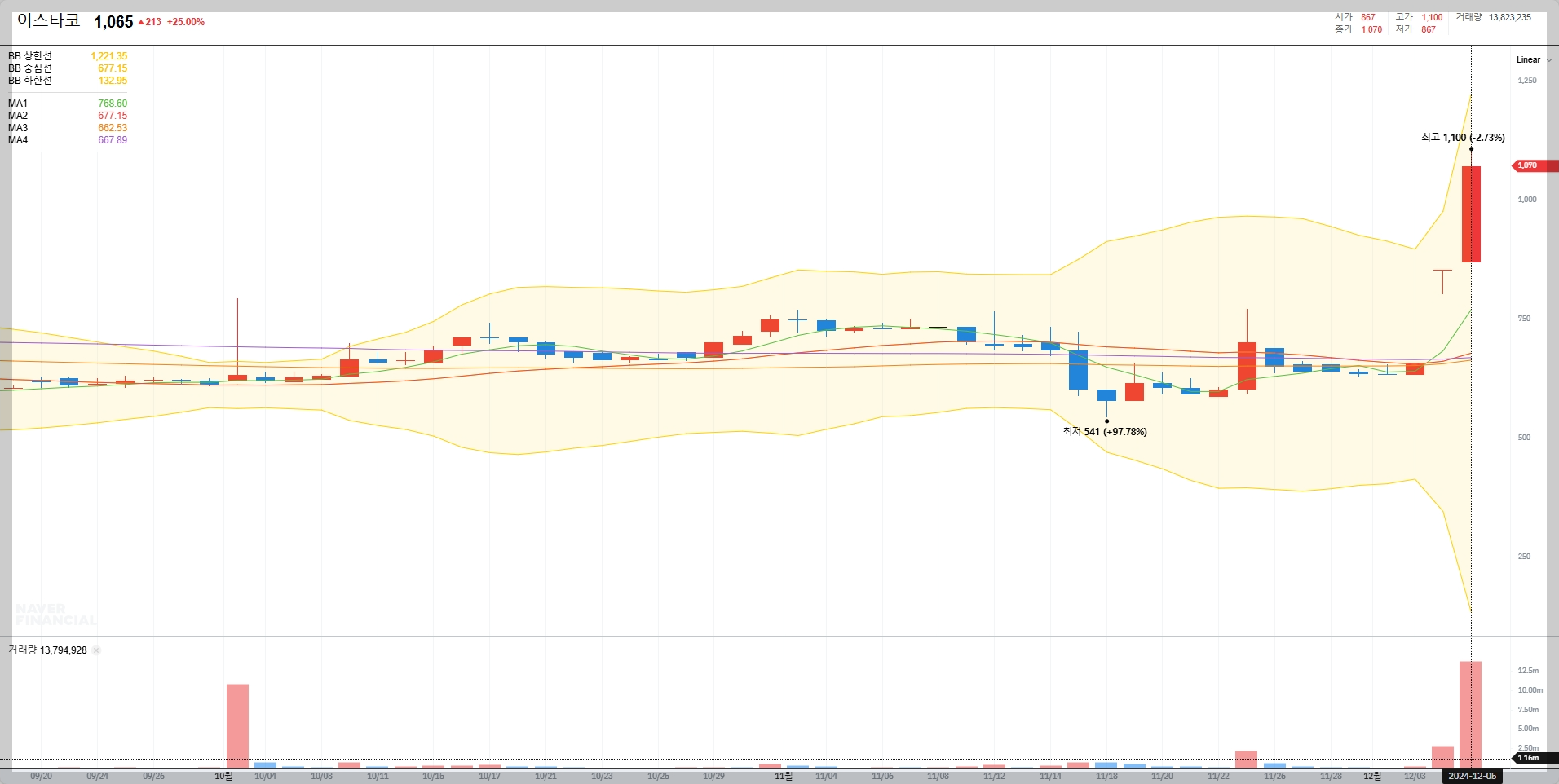The height and width of the screenshot is (784, 1559).
Task: Click the 500 price axis label
Action: (x=1524, y=438)
